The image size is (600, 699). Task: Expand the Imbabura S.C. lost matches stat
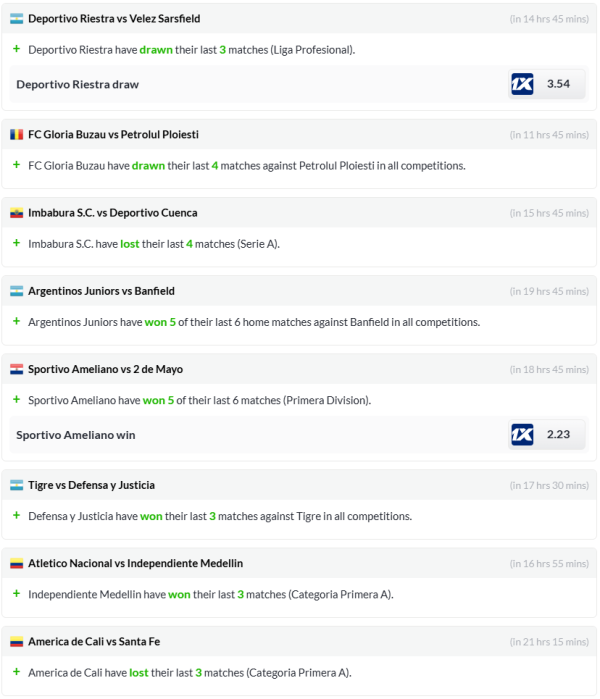[x=16, y=243]
